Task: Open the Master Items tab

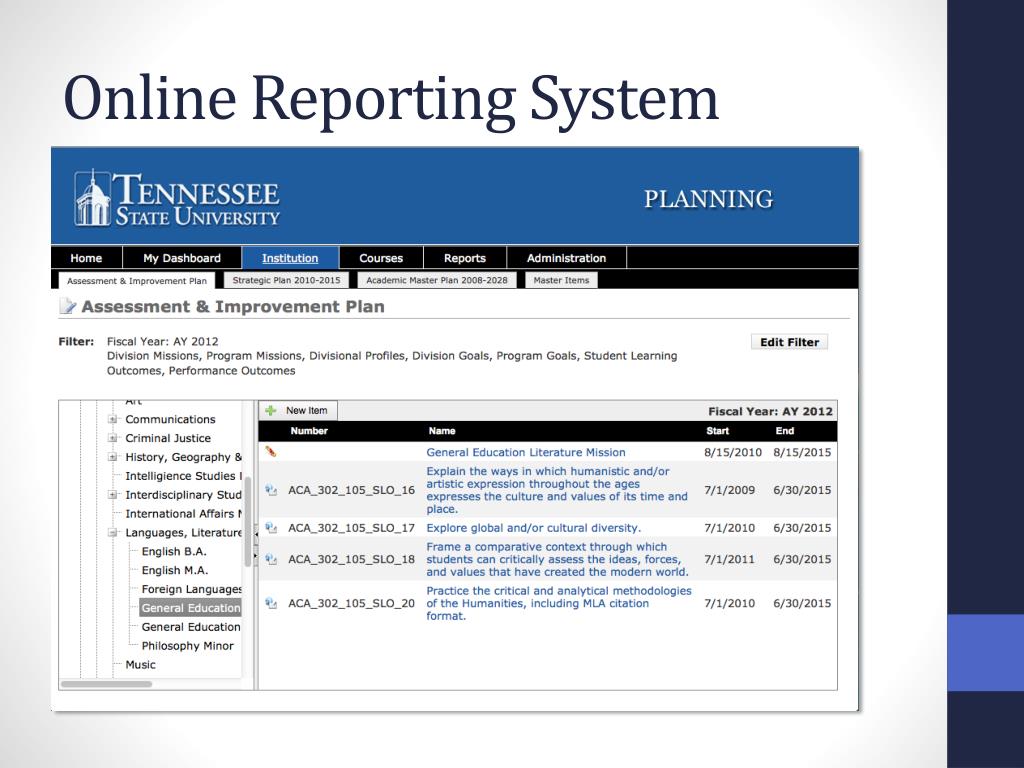Action: (x=562, y=280)
